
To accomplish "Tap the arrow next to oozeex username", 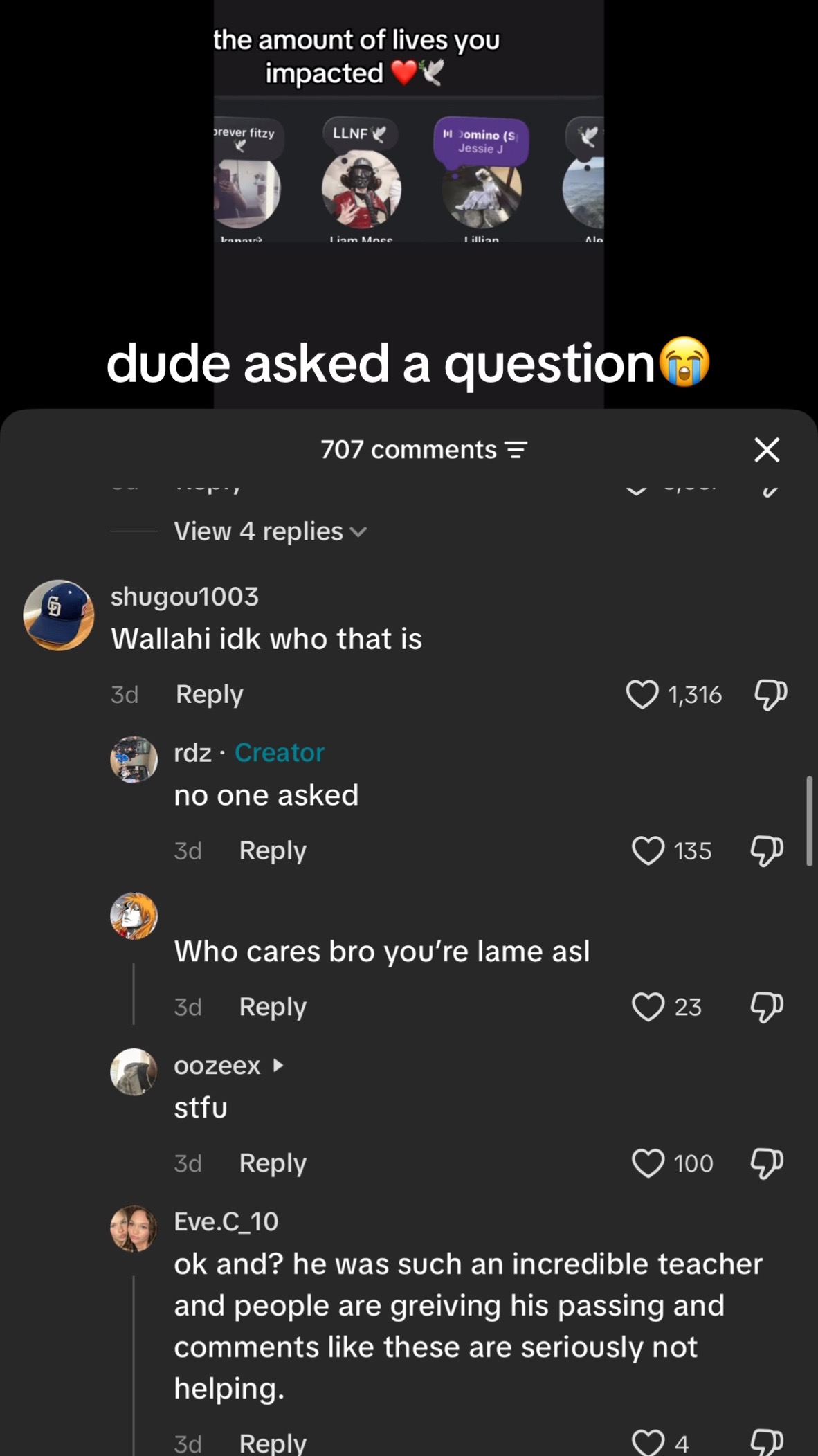I will 278,1065.
